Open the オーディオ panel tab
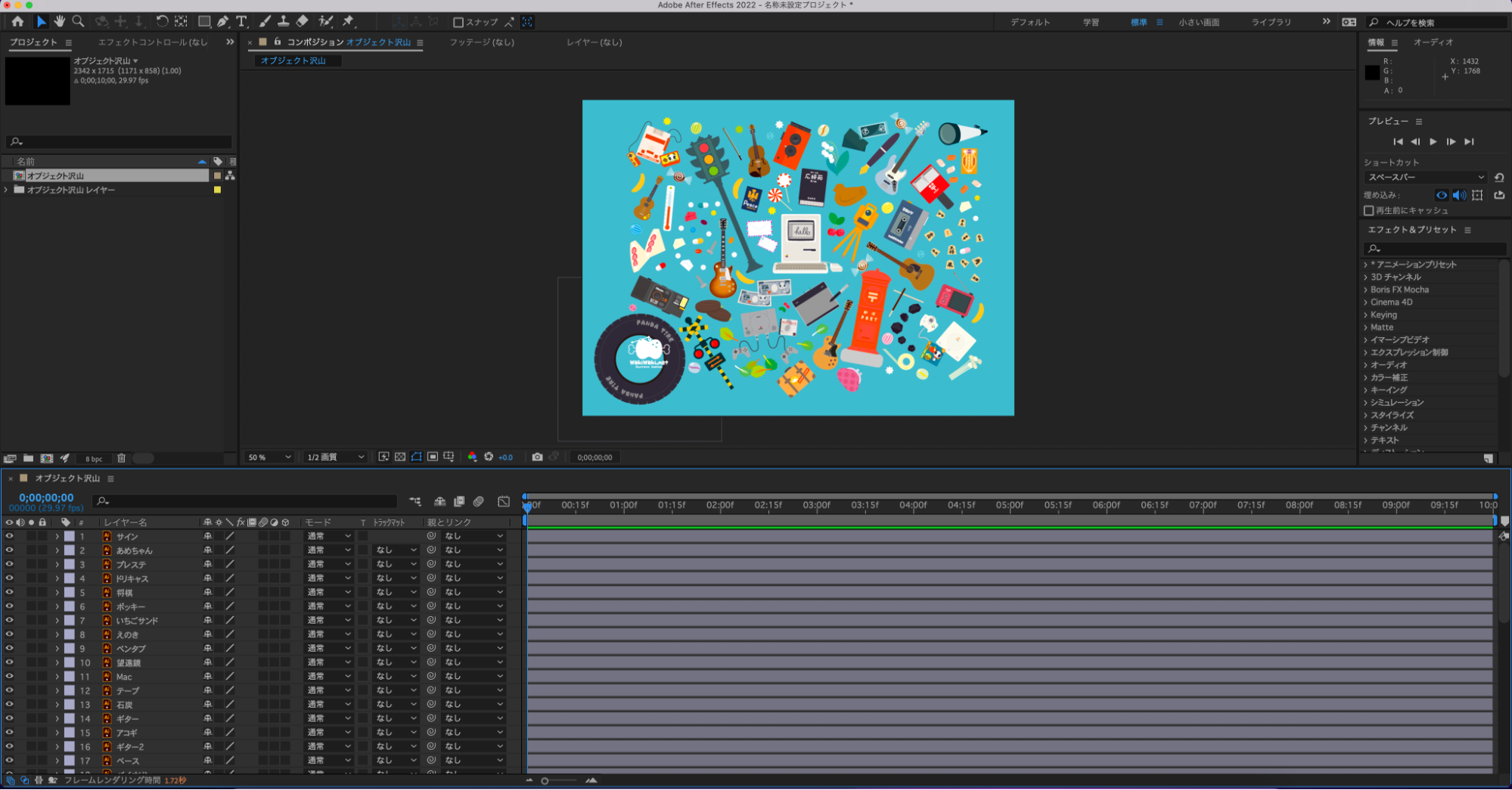1512x790 pixels. [x=1433, y=42]
